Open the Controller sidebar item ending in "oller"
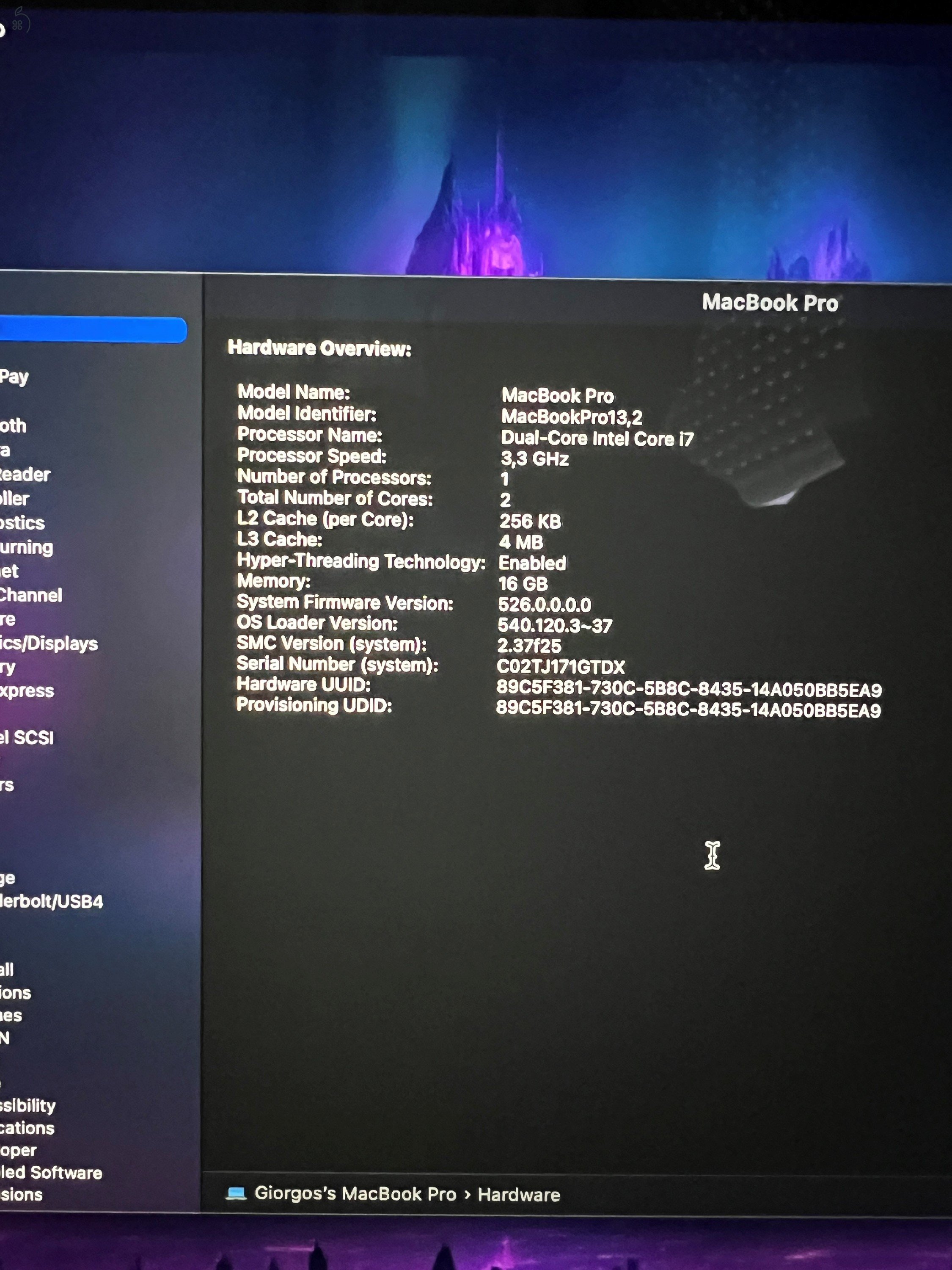The image size is (952, 1270). point(14,498)
